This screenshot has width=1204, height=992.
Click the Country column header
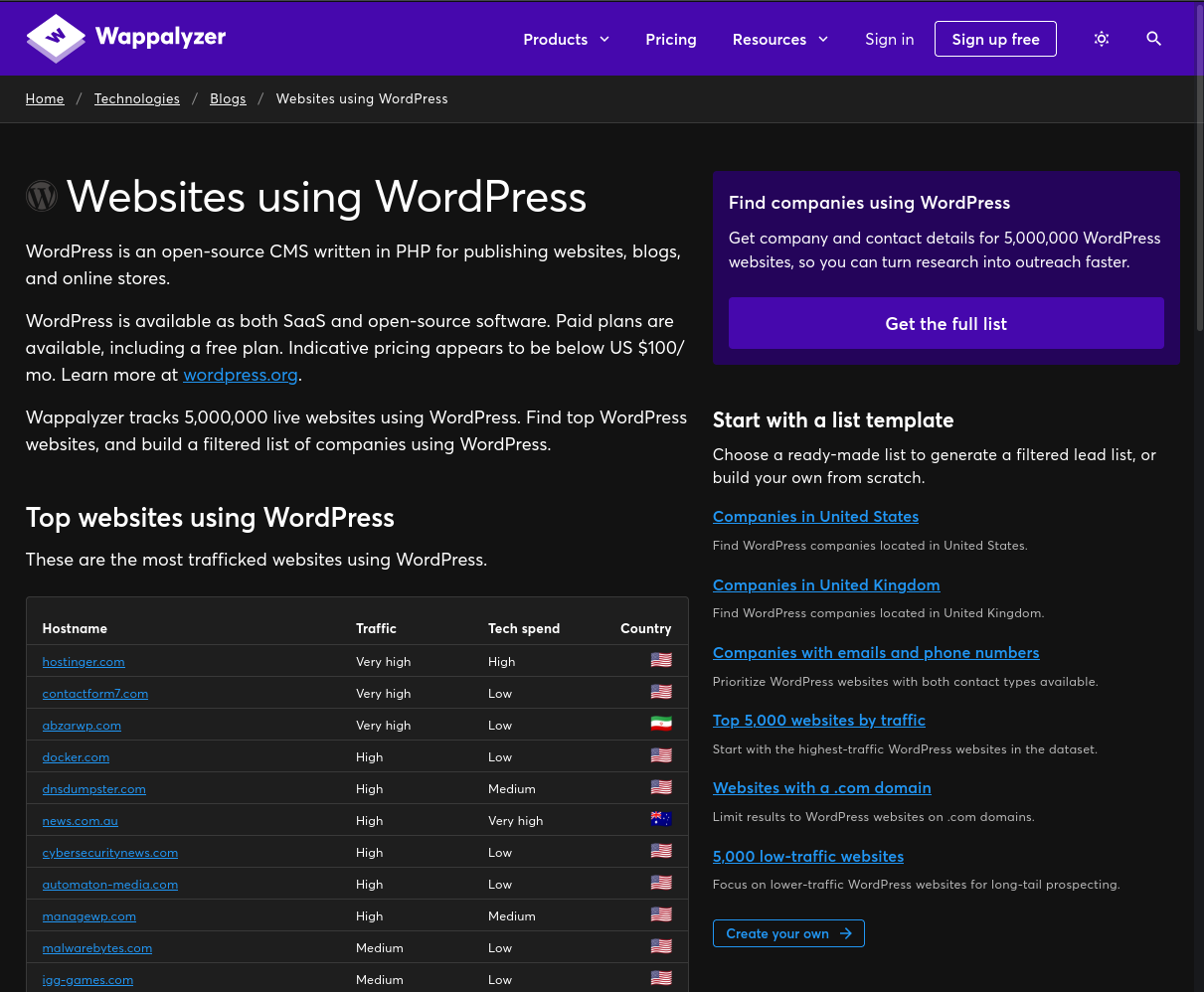[x=646, y=628]
